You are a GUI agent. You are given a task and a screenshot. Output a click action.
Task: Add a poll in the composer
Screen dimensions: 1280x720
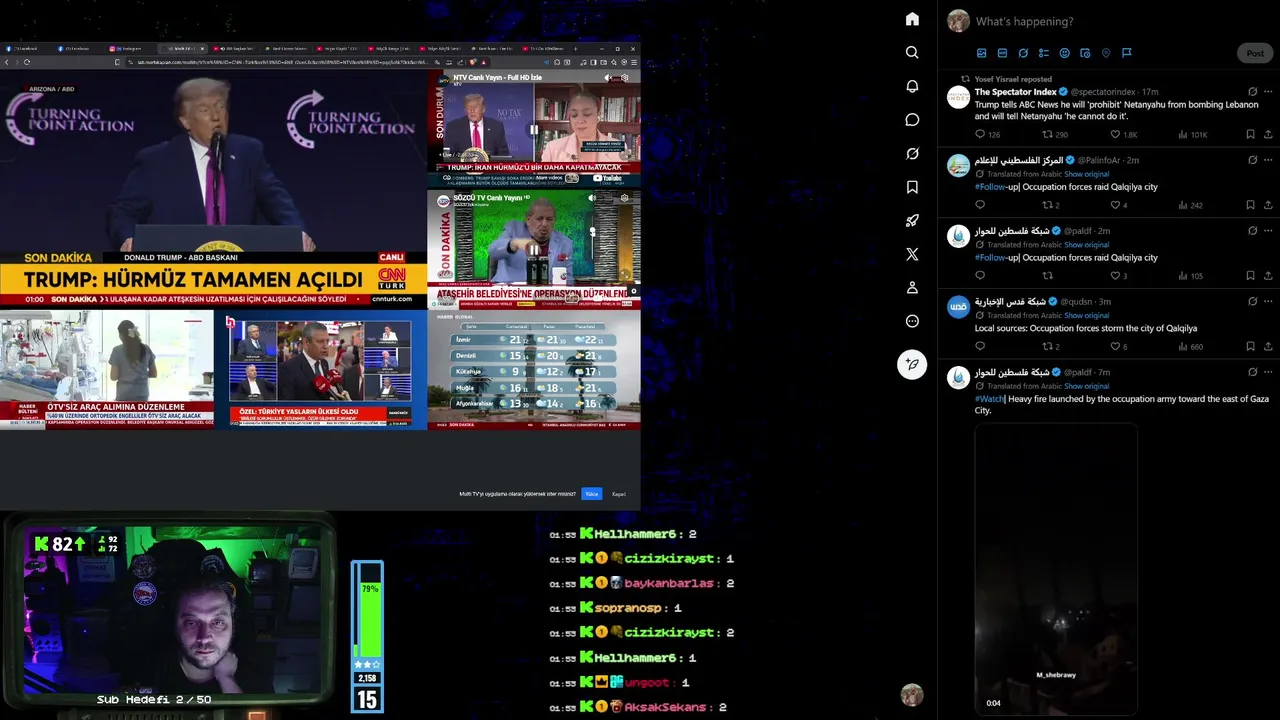point(1043,53)
